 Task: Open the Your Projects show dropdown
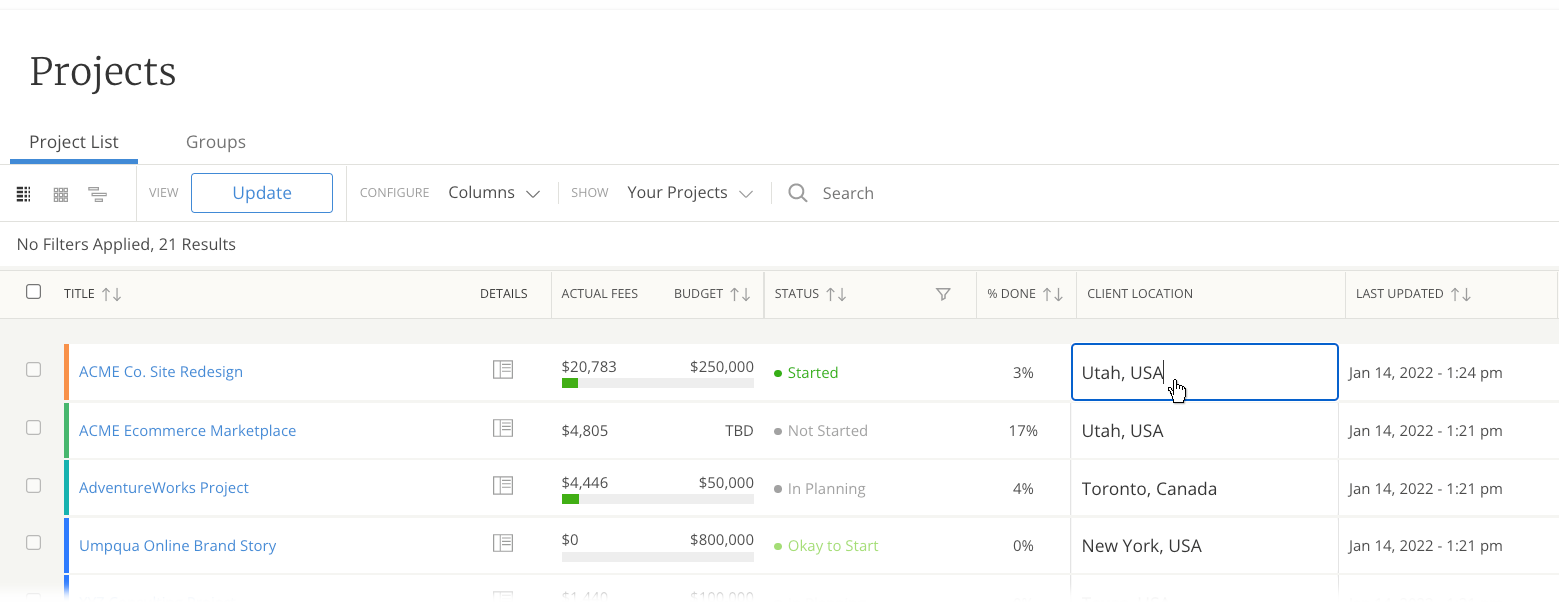[x=690, y=193]
